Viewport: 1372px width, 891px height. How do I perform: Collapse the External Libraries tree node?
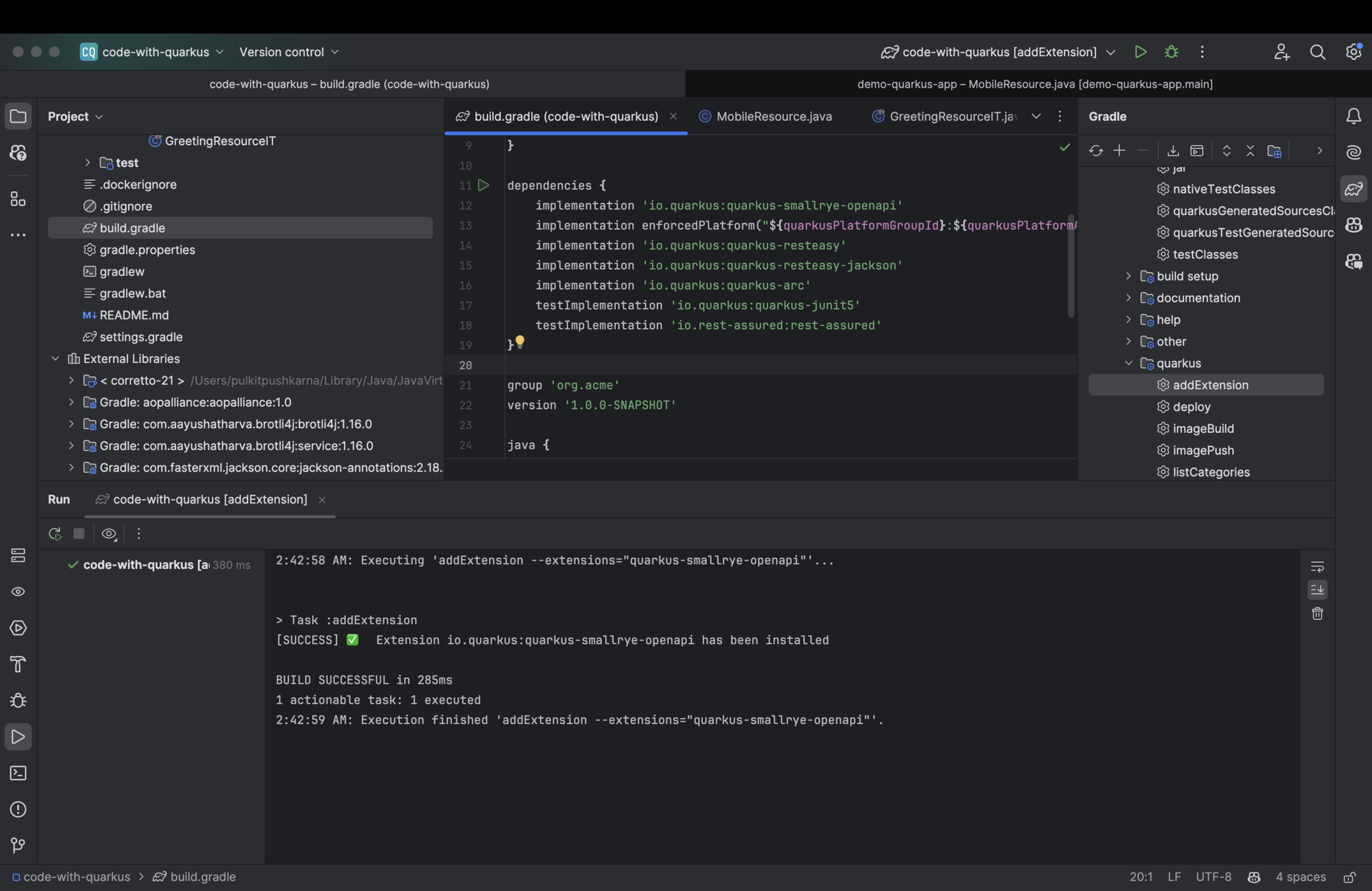coord(55,359)
